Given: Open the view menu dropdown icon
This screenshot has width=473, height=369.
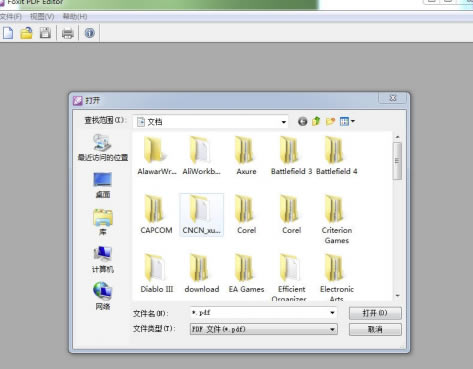Looking at the screenshot, I should click(347, 121).
